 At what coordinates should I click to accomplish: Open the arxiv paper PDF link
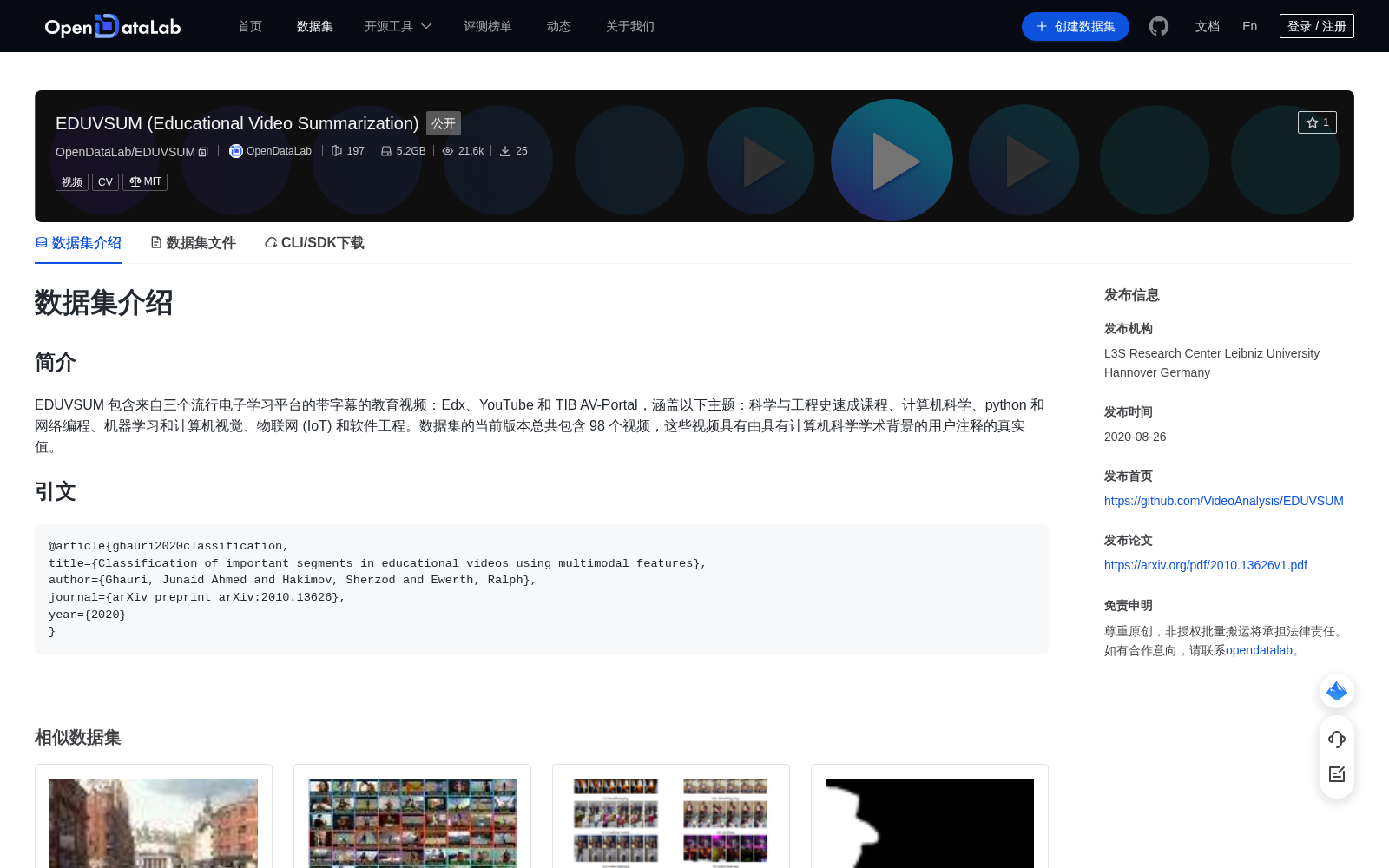1205,565
